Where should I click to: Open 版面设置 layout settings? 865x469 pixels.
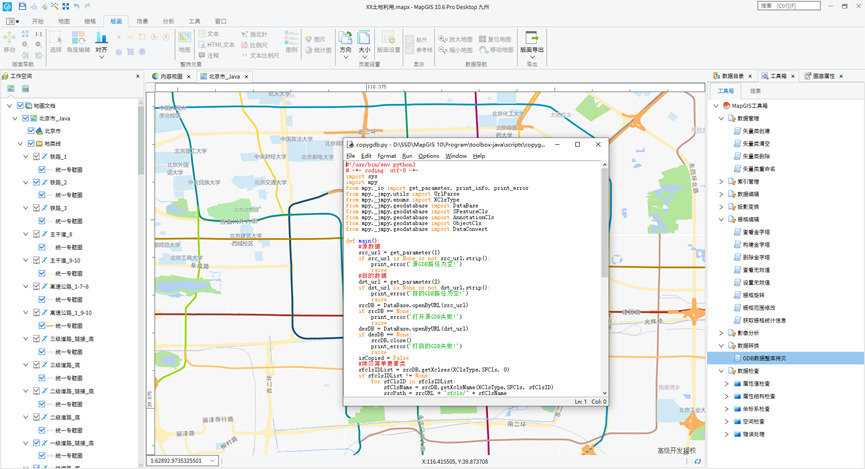pos(388,42)
